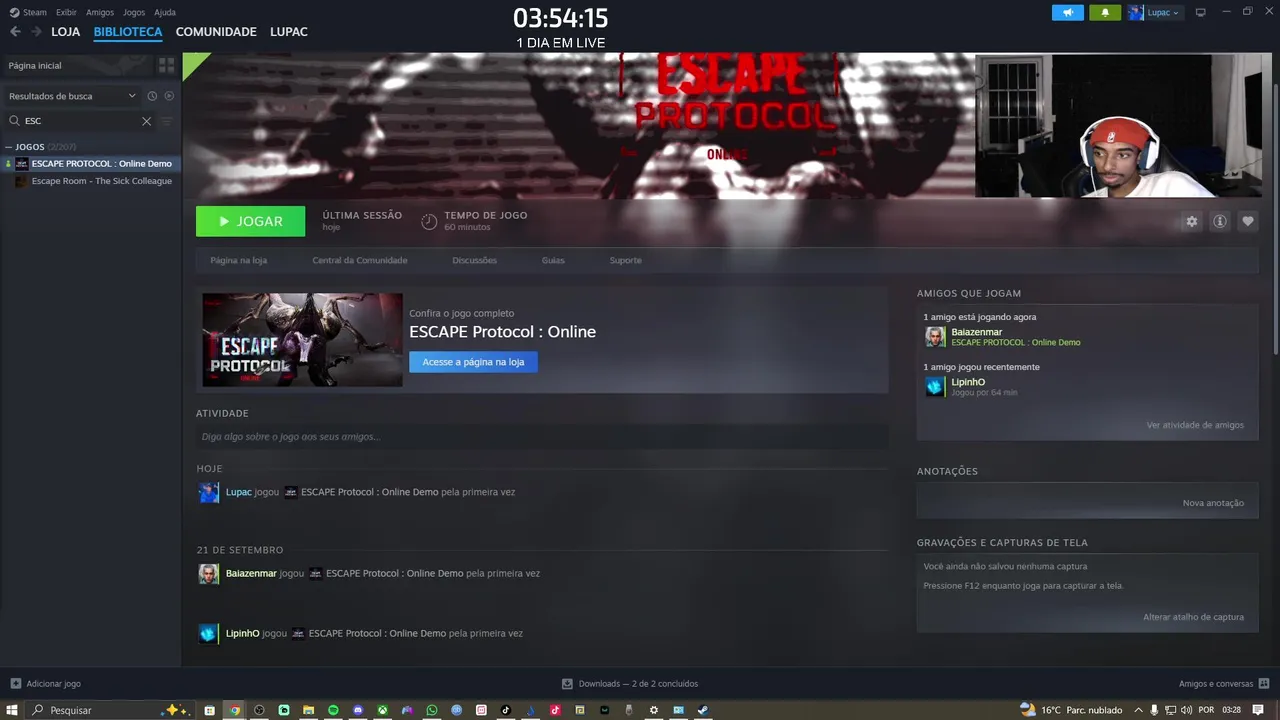Go to the COMUNIDADE tab
The height and width of the screenshot is (720, 1280).
click(x=216, y=32)
